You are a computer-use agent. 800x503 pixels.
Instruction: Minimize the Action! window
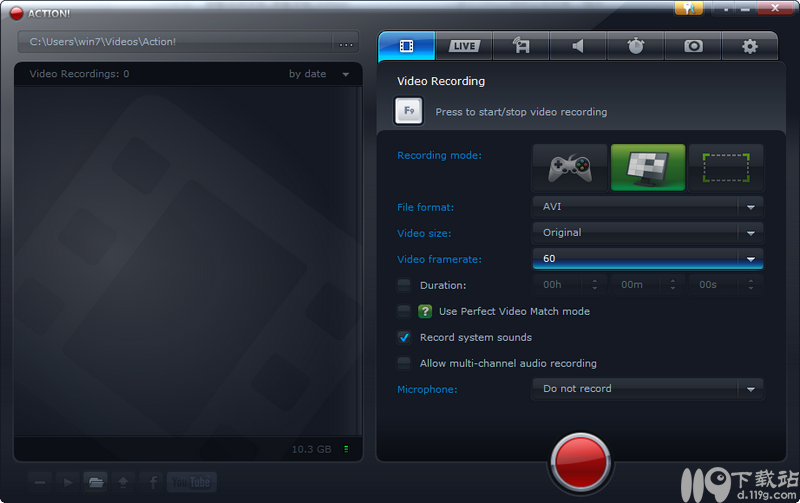click(745, 8)
